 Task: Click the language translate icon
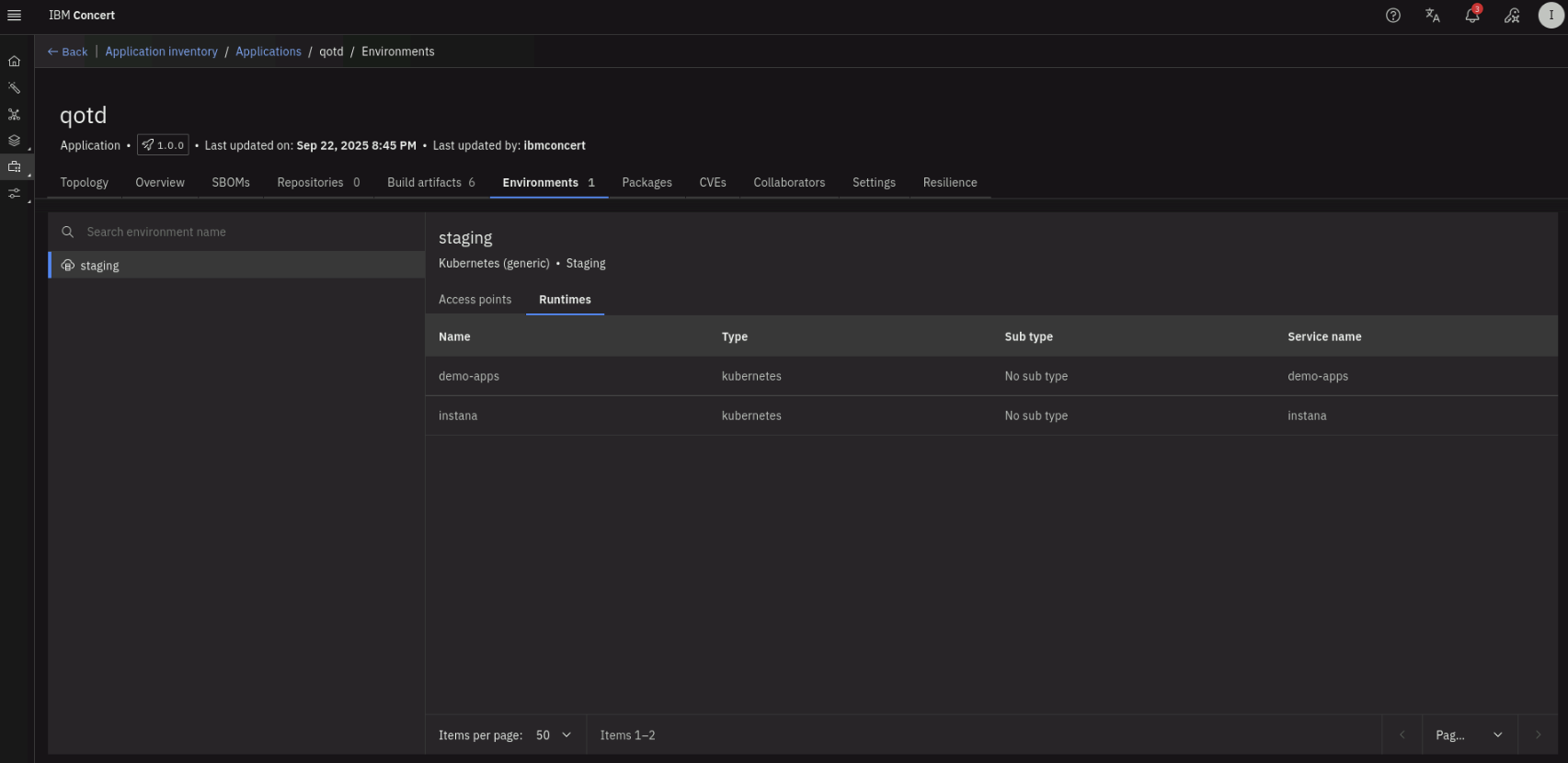(1432, 16)
